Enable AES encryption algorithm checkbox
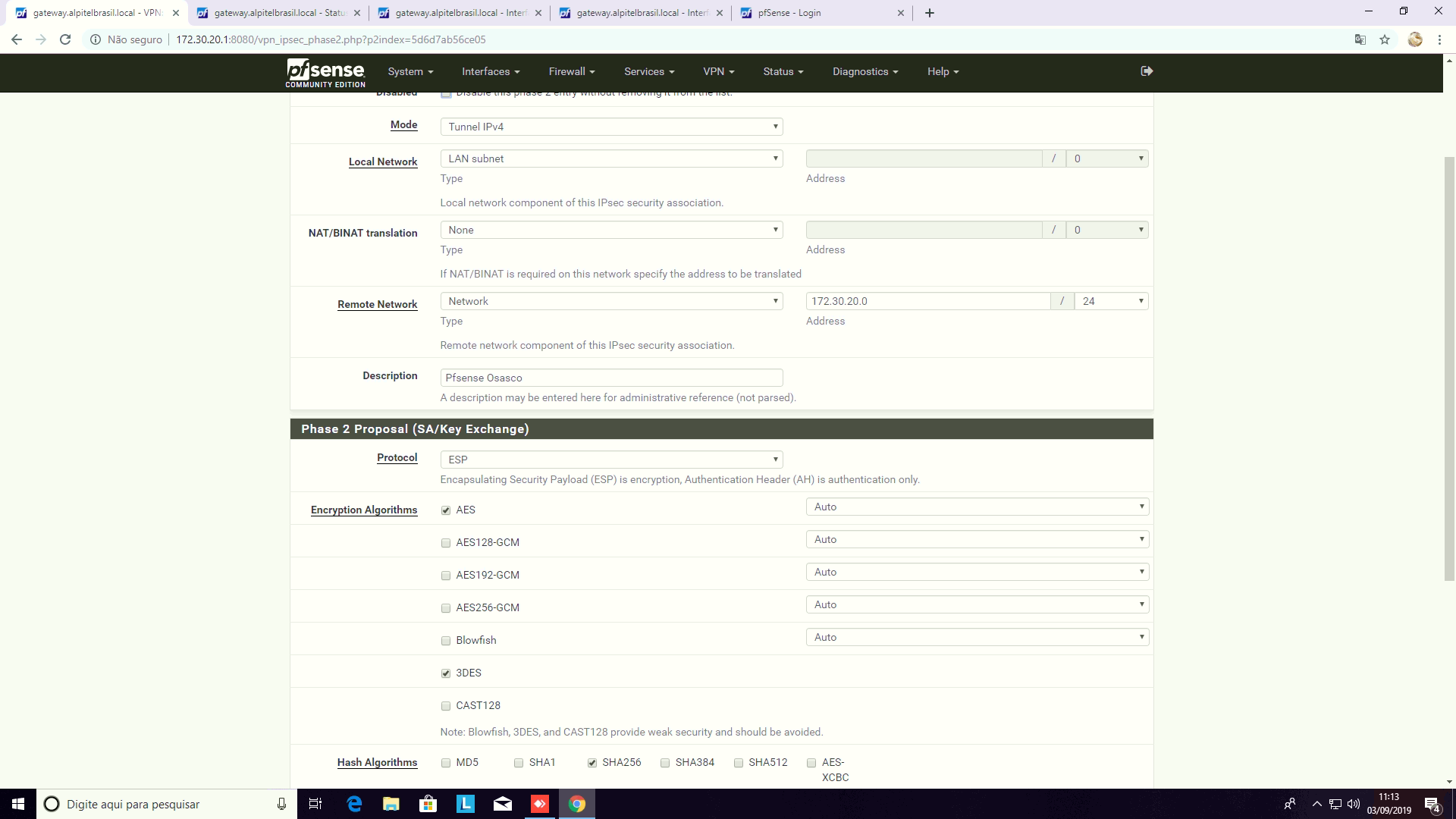This screenshot has width=1456, height=819. tap(446, 510)
